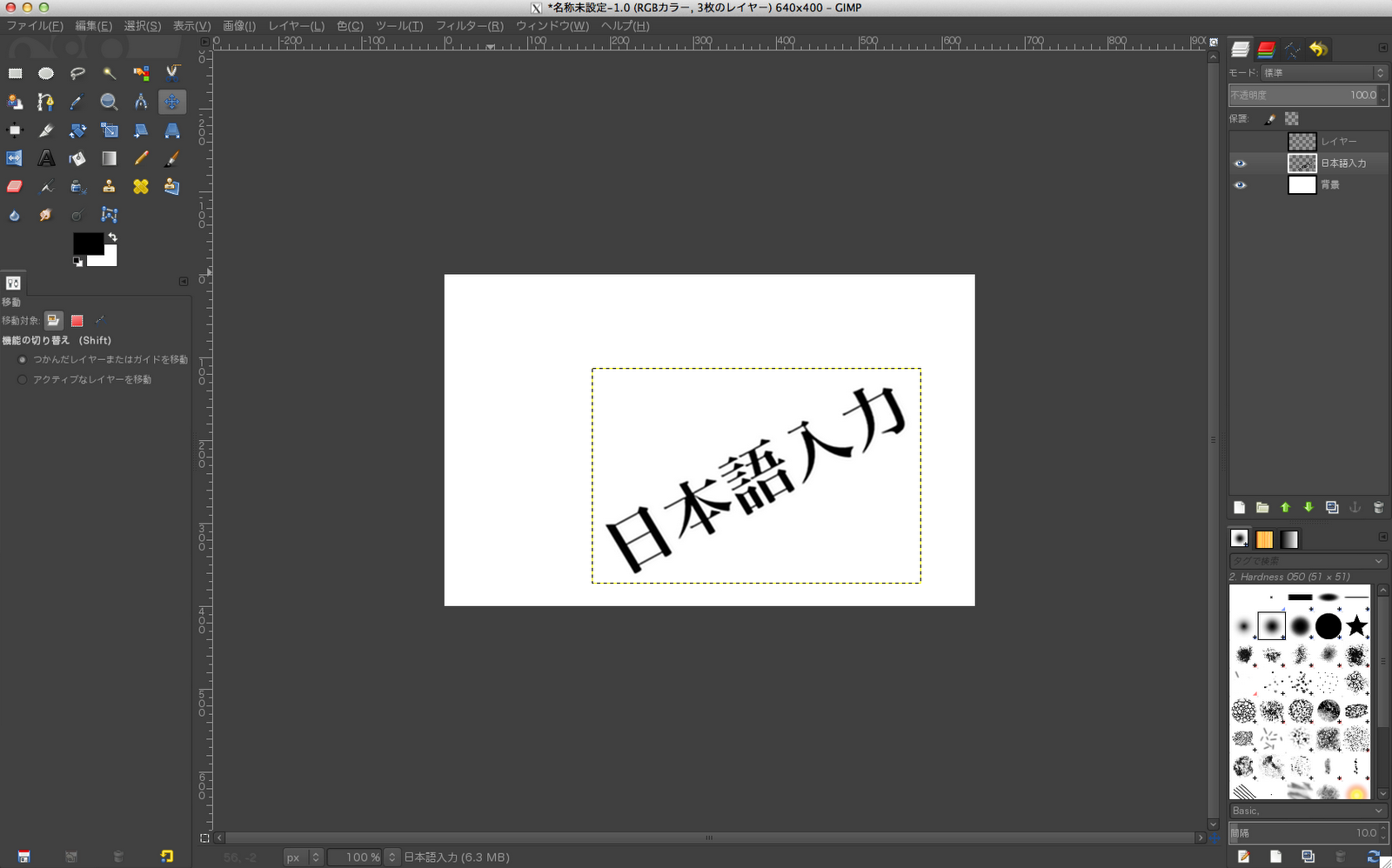Image resolution: width=1392 pixels, height=868 pixels.
Task: Set move target to path
Action: point(100,321)
